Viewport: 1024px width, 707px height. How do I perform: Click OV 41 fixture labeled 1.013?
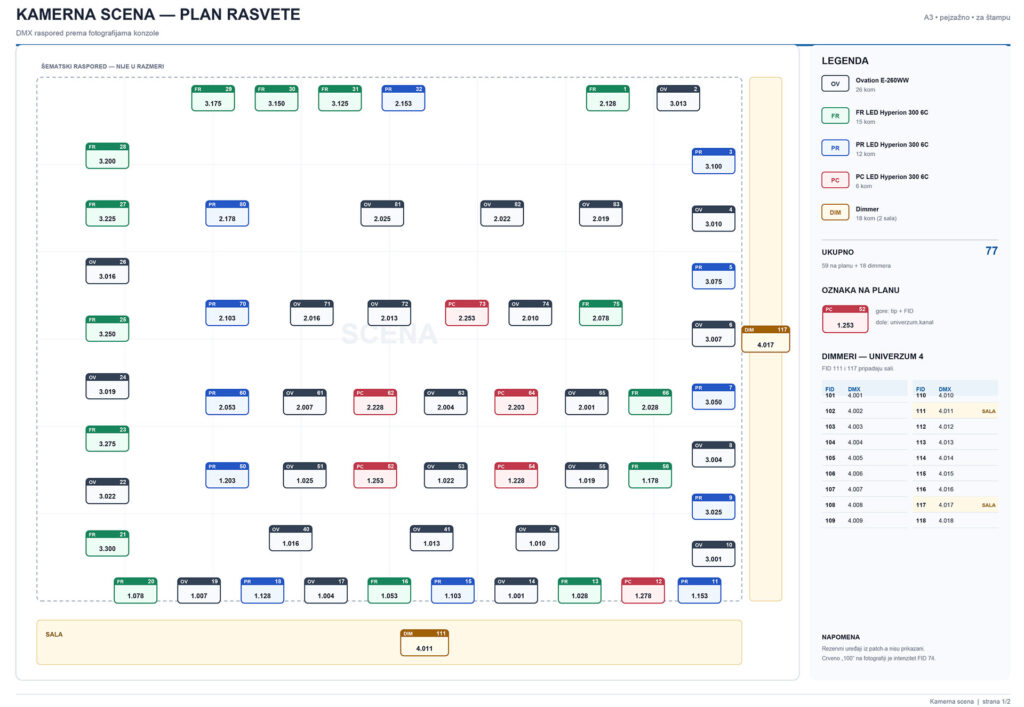pyautogui.click(x=432, y=538)
